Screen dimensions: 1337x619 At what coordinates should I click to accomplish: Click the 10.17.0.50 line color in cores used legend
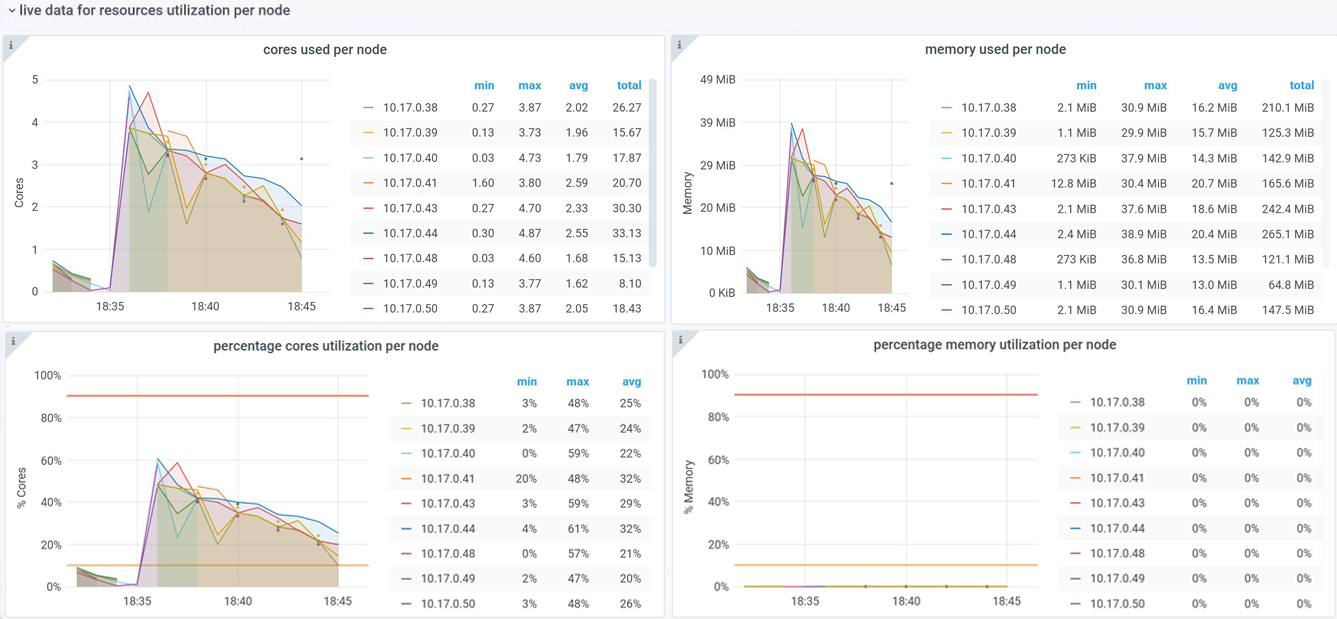coord(369,309)
